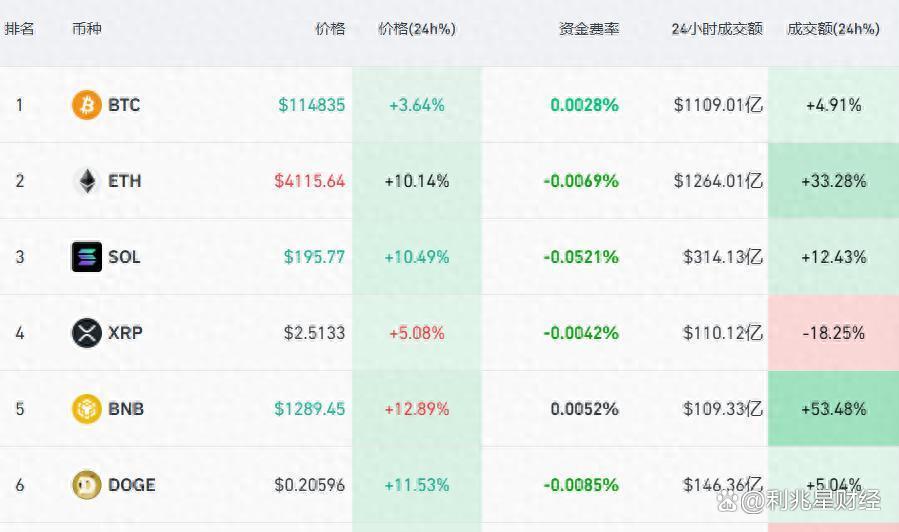Sort by the 排名 column header
This screenshot has width=899, height=532.
click(x=19, y=29)
